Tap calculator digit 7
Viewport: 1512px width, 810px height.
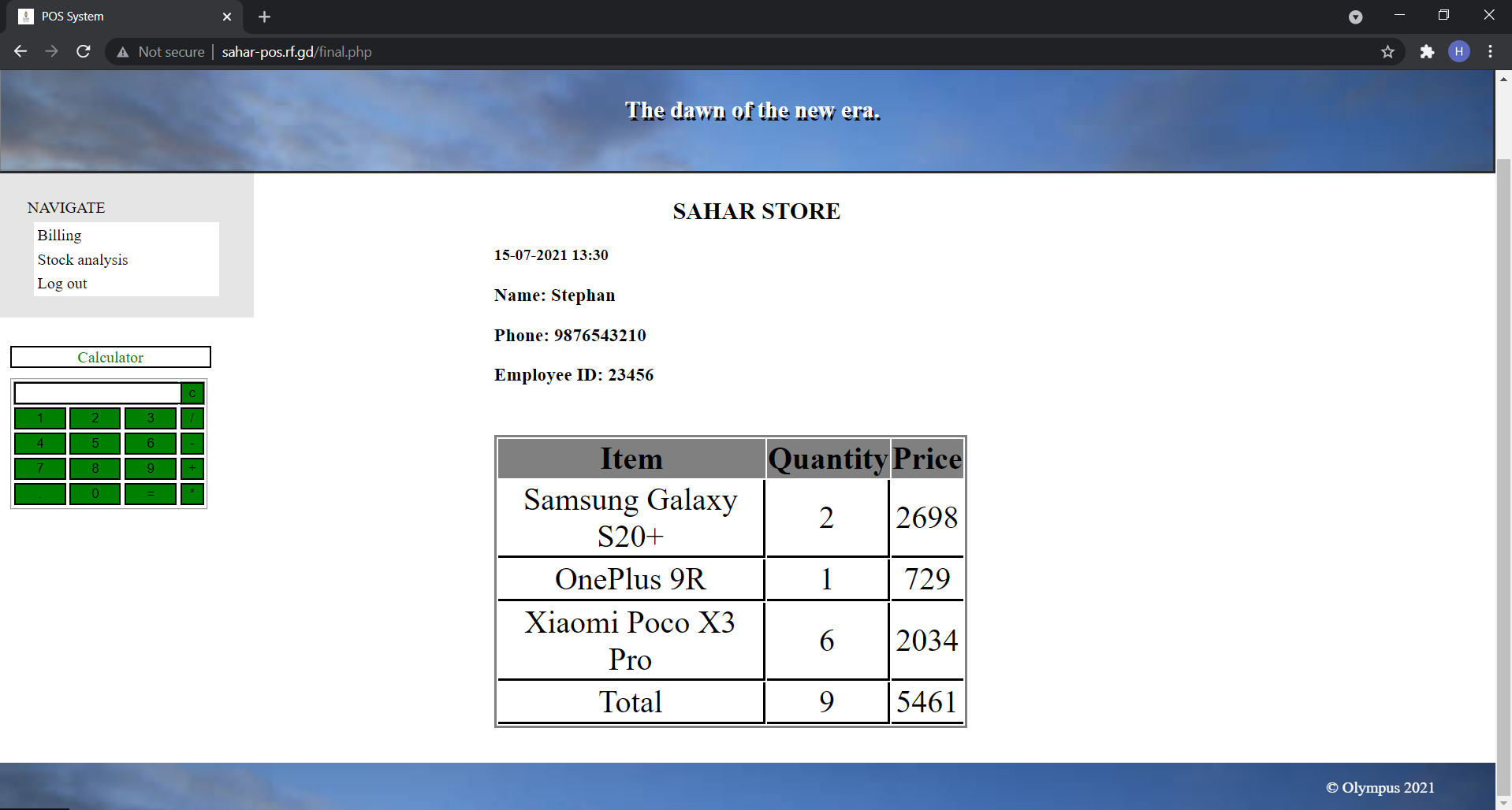click(40, 469)
